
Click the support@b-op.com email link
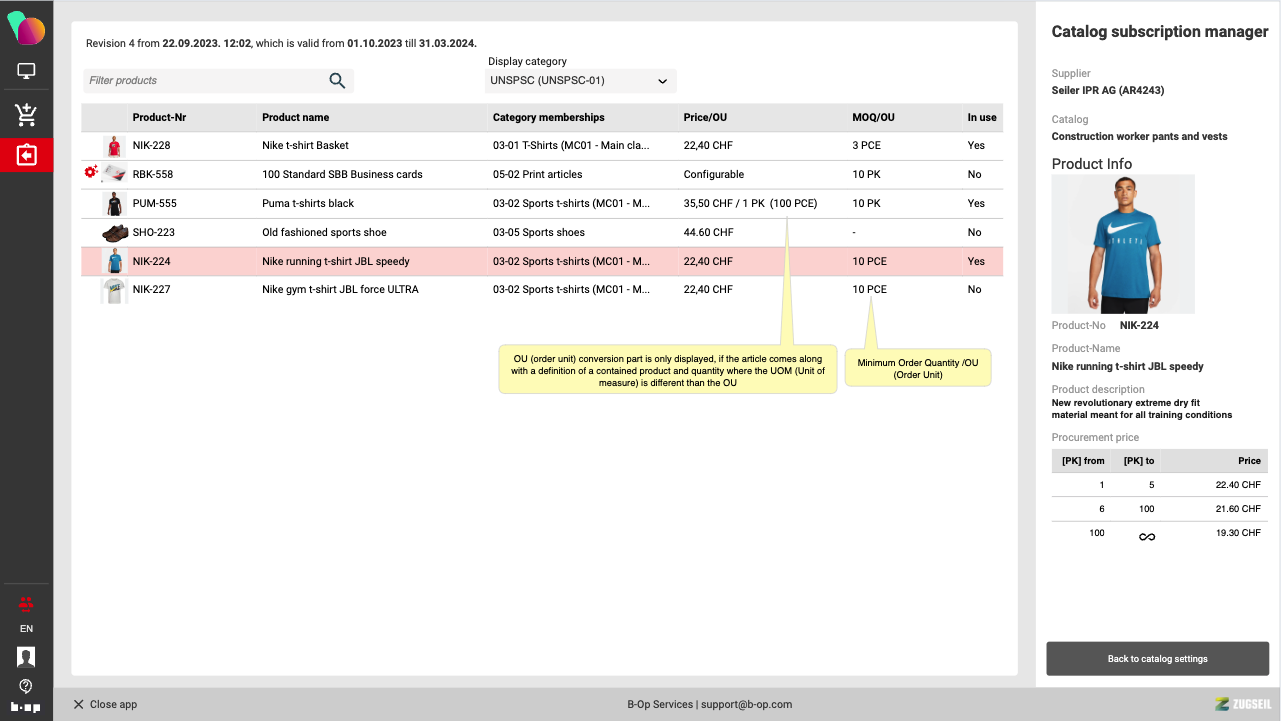747,704
